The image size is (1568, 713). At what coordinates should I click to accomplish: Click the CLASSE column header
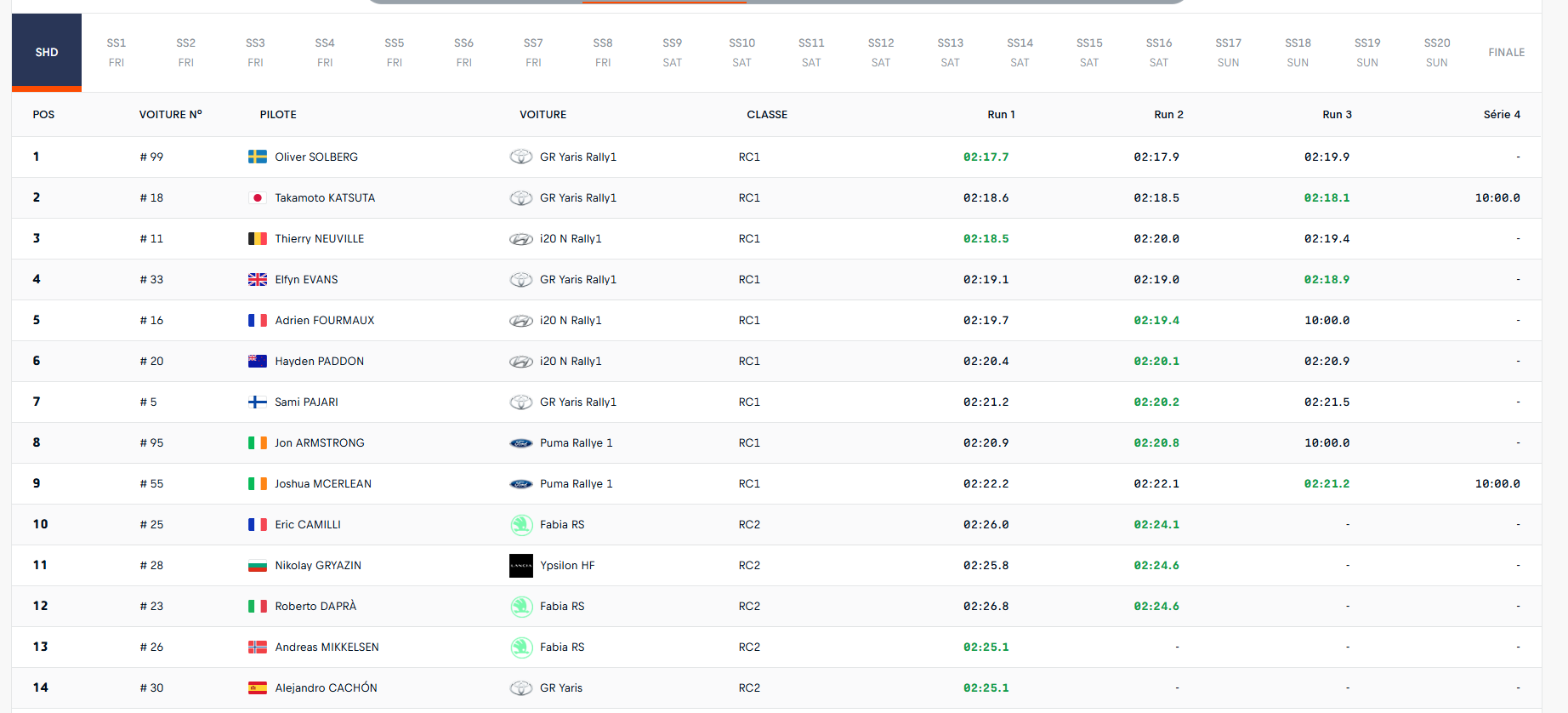(x=767, y=114)
